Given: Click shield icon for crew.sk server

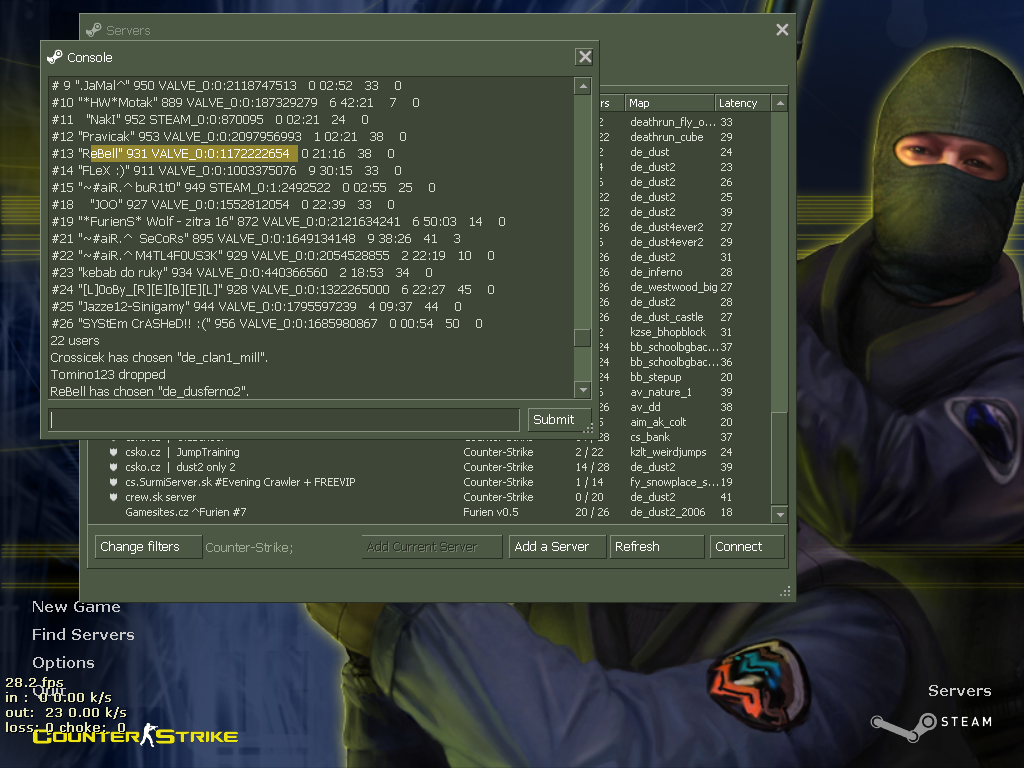Looking at the screenshot, I should tap(114, 497).
